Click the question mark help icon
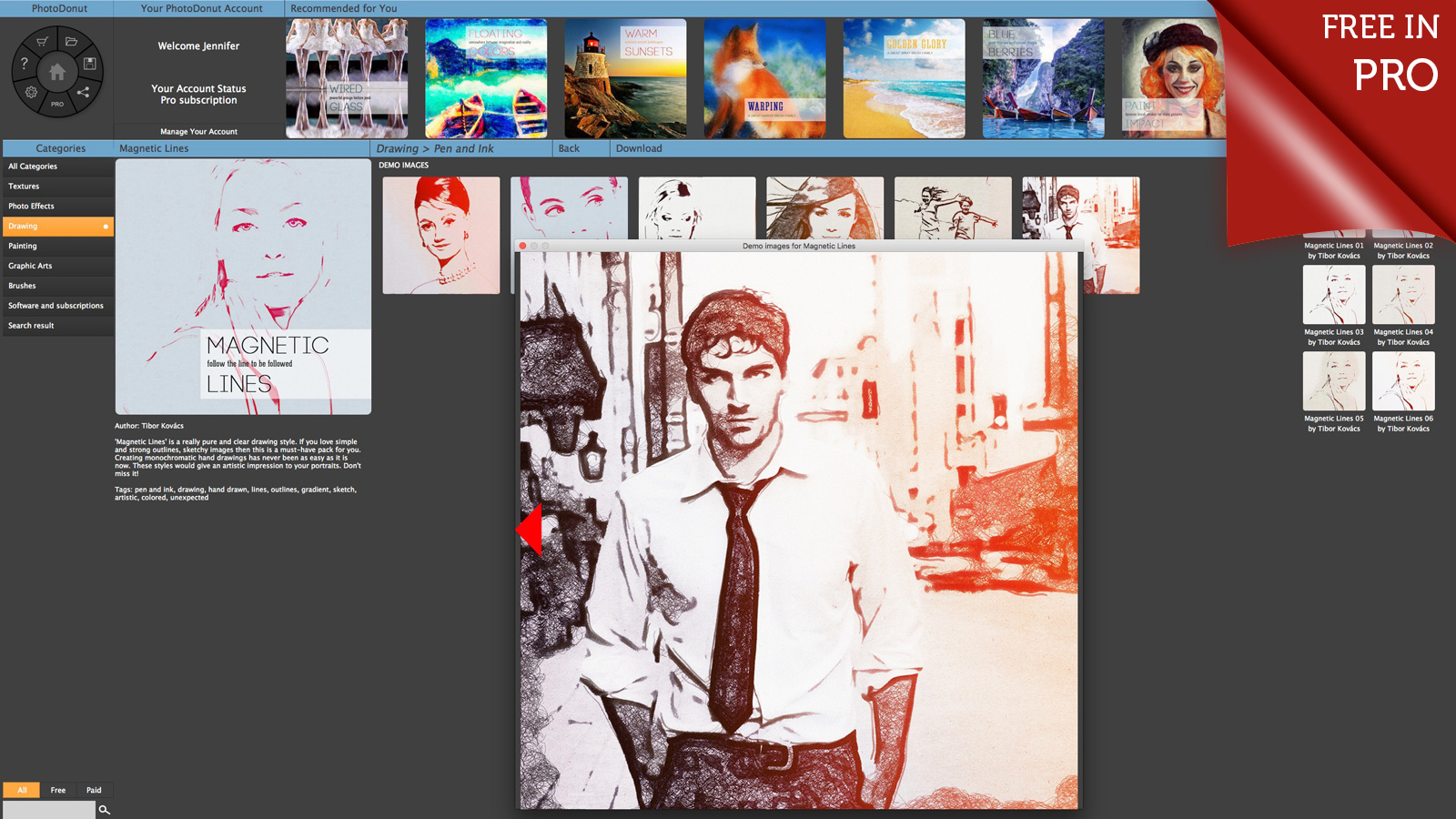The image size is (1456, 819). coord(25,64)
